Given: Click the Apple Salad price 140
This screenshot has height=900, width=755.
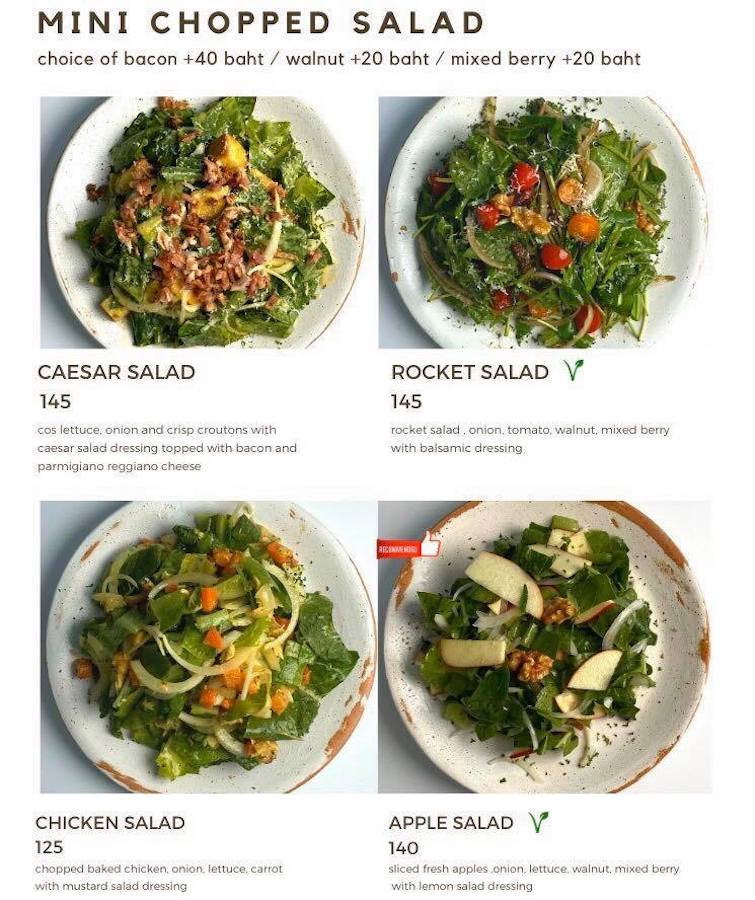Looking at the screenshot, I should [x=404, y=847].
